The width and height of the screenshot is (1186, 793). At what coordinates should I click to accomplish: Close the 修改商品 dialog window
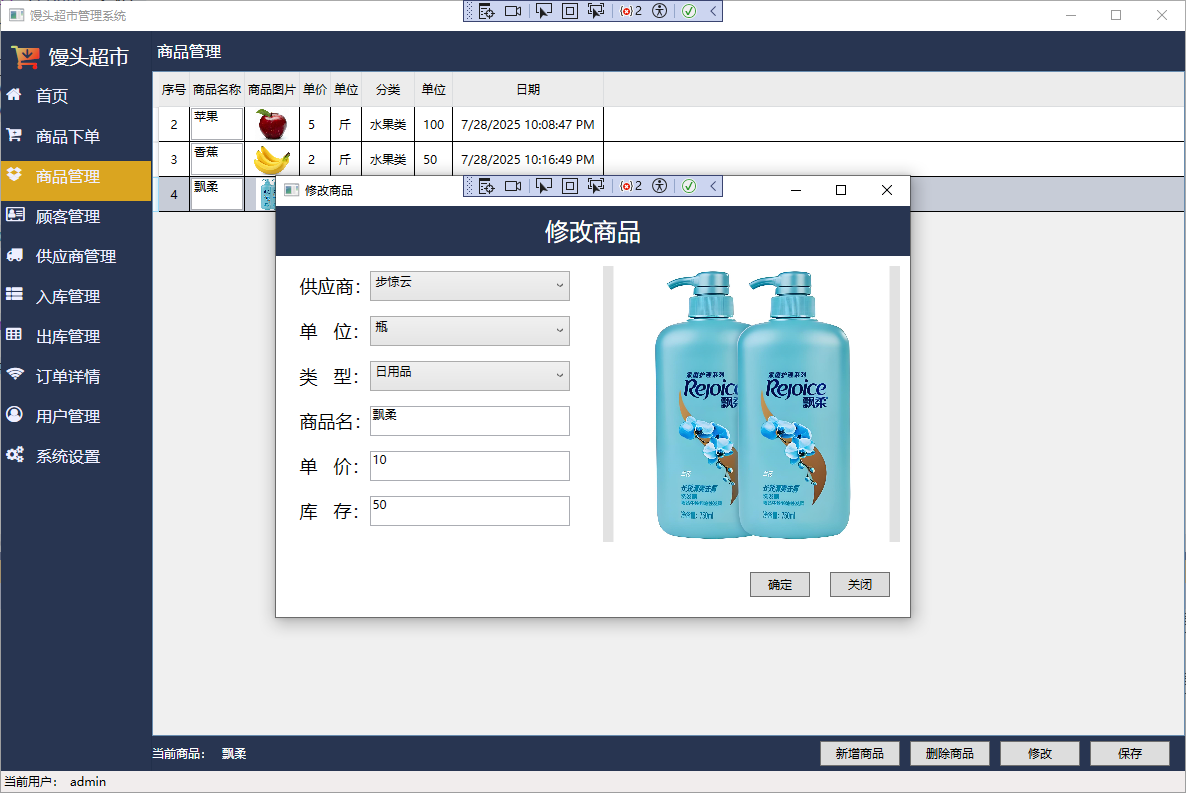click(x=887, y=190)
